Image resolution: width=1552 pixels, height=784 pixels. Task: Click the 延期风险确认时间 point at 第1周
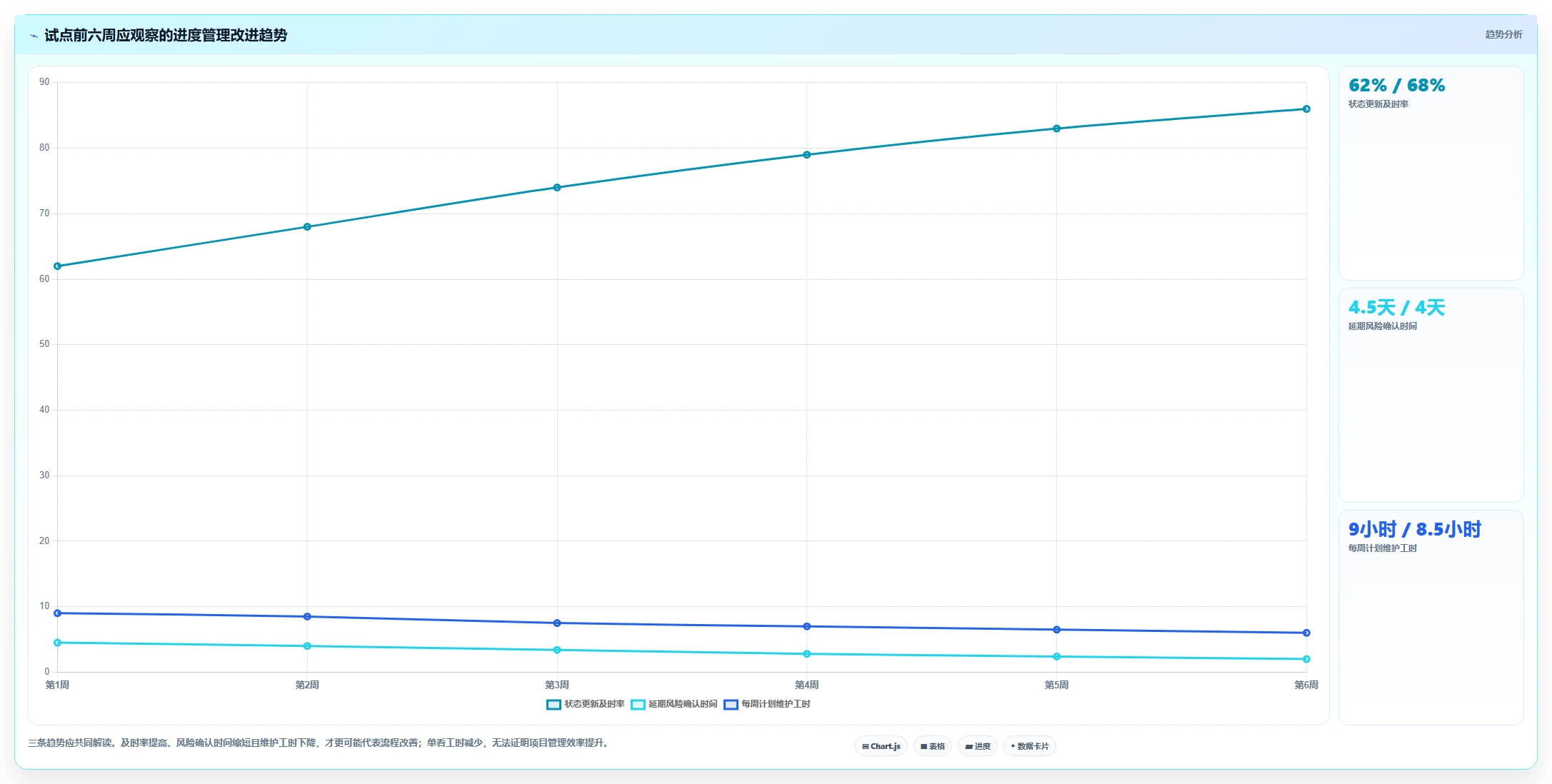58,643
